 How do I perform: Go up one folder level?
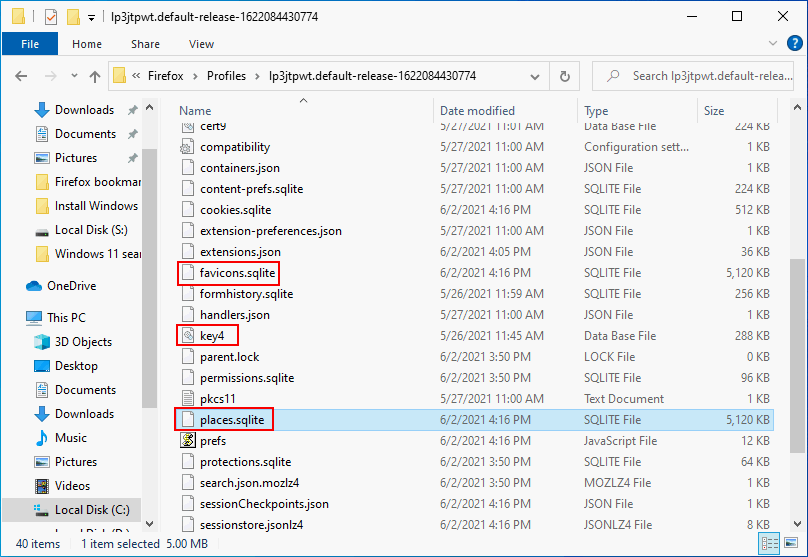coord(95,76)
